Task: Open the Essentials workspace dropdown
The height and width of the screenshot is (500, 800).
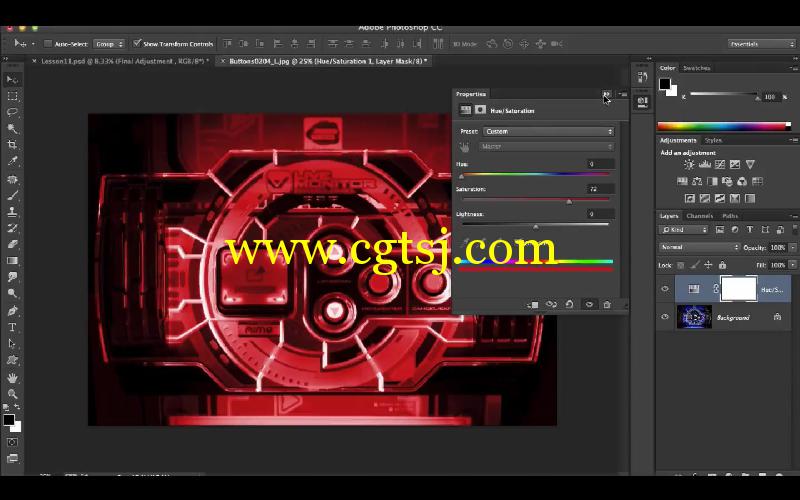Action: pyautogui.click(x=762, y=44)
